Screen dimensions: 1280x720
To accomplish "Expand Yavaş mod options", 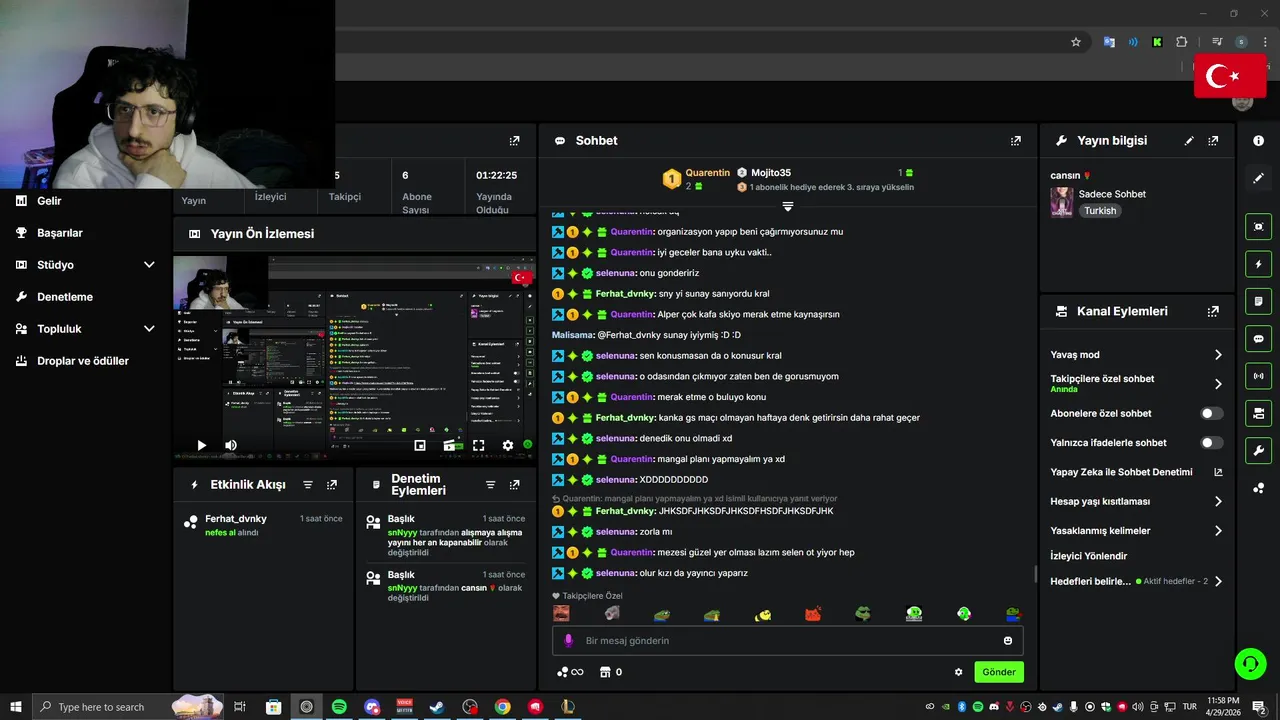I will click(x=1218, y=355).
